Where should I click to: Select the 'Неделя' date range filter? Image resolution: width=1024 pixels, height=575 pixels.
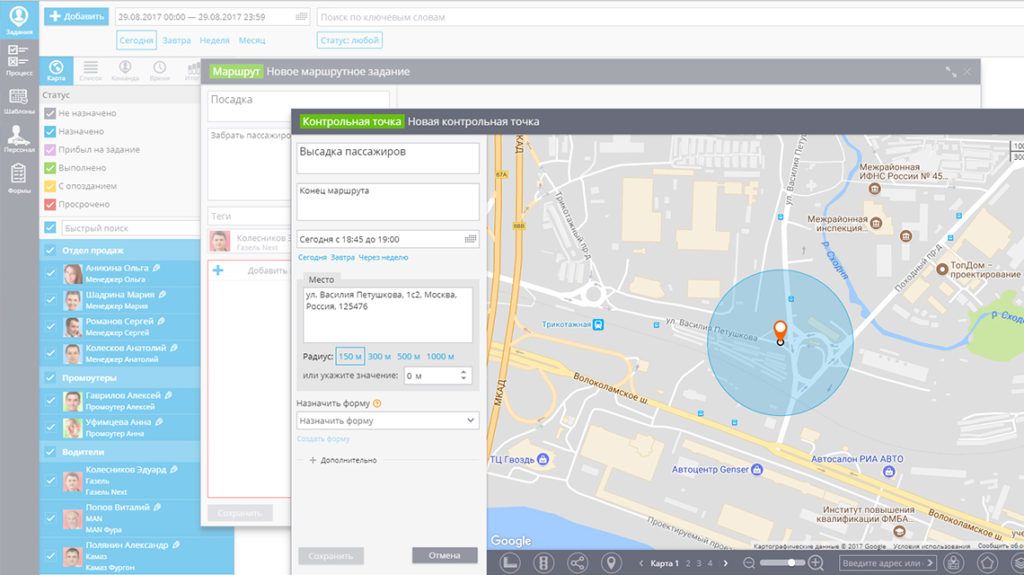[x=214, y=41]
